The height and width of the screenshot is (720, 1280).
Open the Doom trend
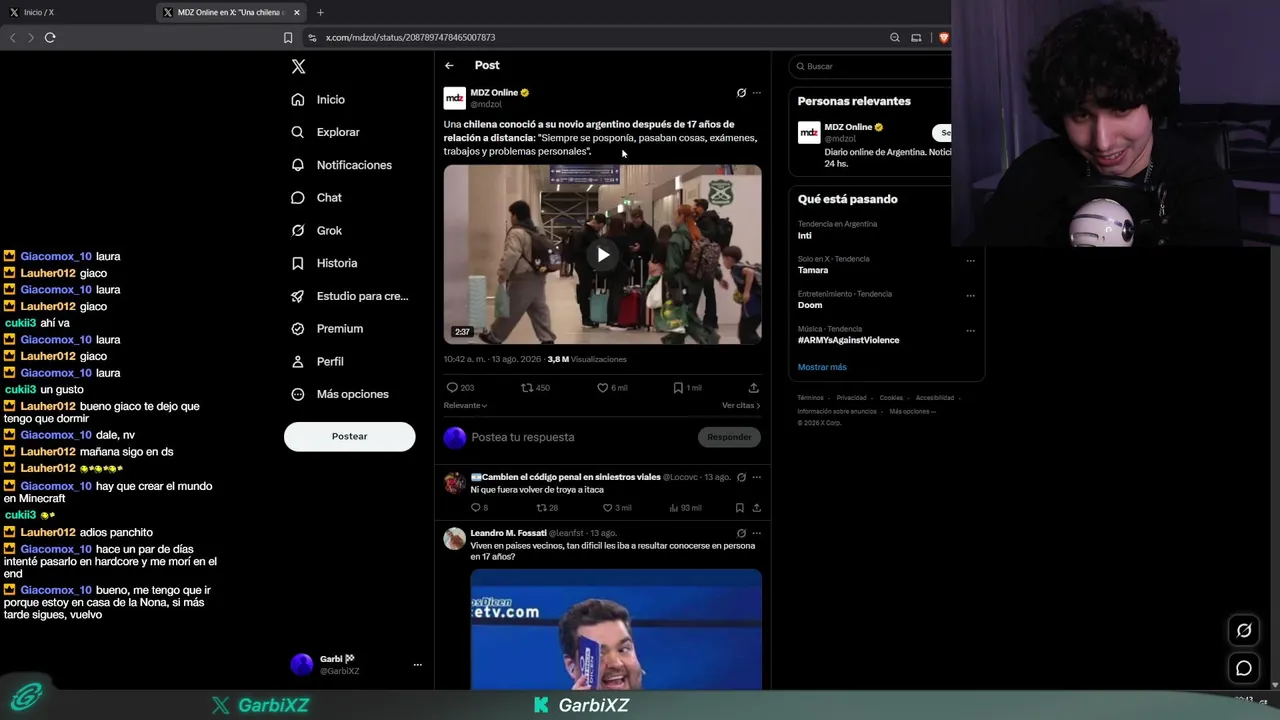810,305
